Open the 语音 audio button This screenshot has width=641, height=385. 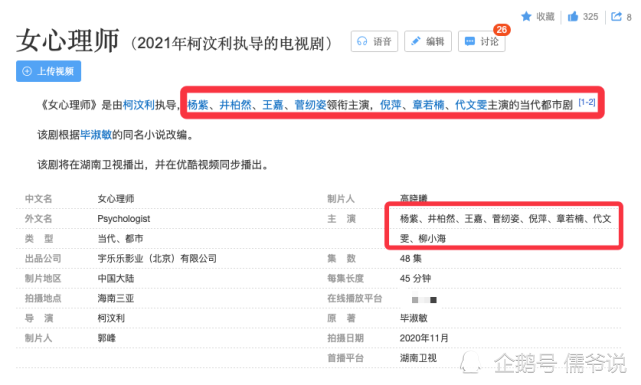[374, 41]
